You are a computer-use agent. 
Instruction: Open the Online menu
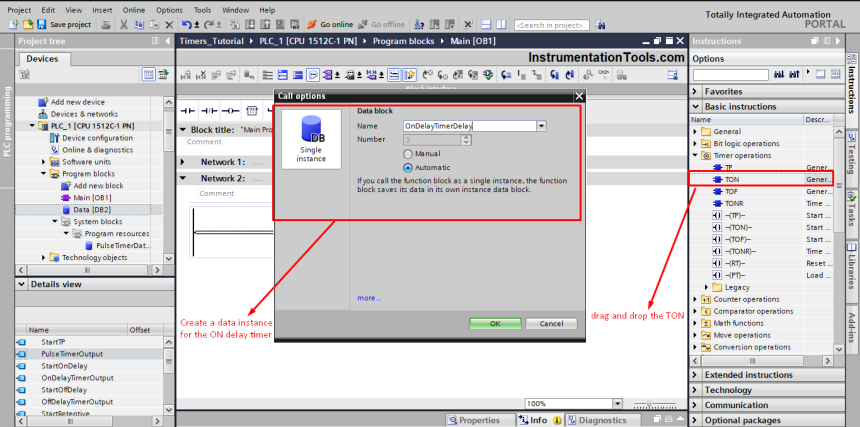point(133,9)
